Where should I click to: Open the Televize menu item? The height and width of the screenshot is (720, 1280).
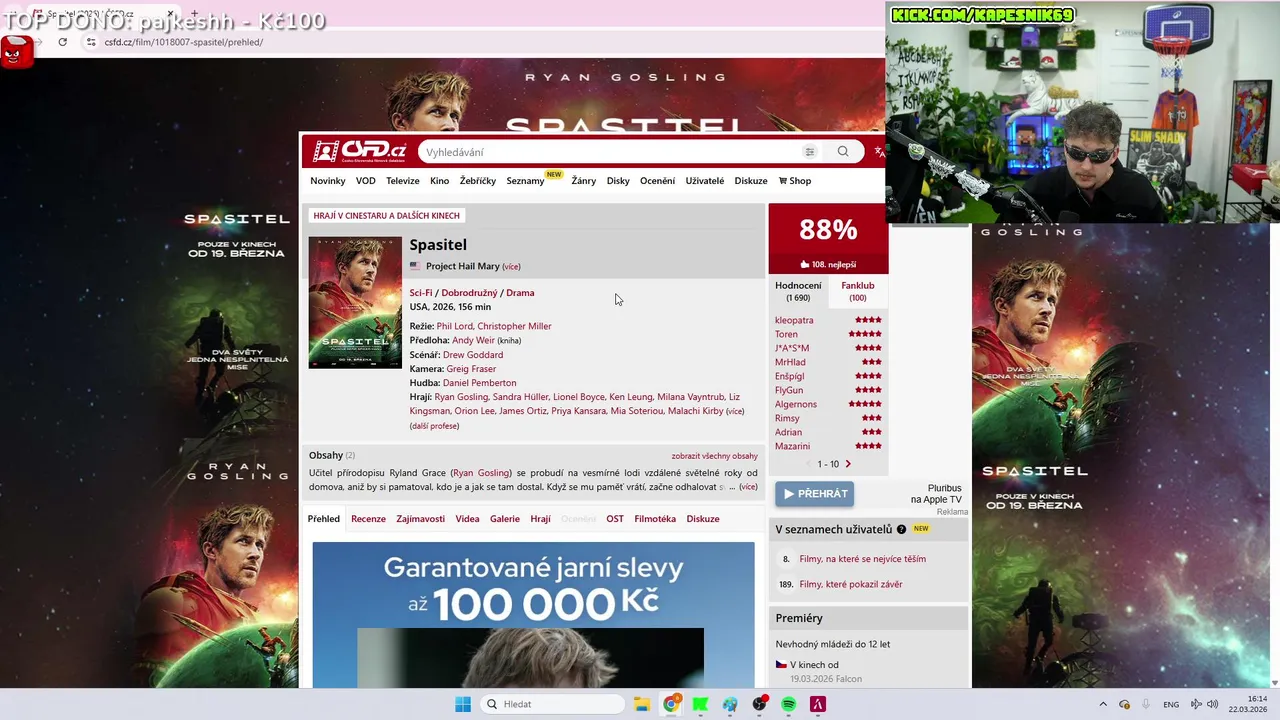[x=403, y=181]
